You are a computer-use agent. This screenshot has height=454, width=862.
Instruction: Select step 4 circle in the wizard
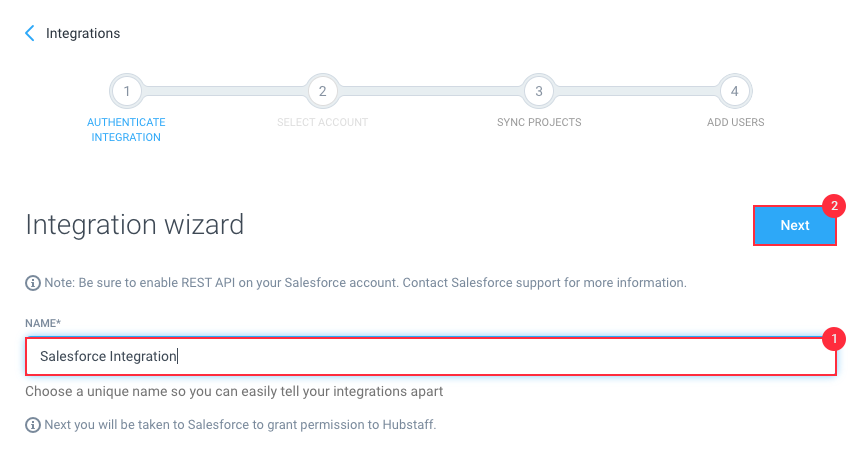(734, 91)
